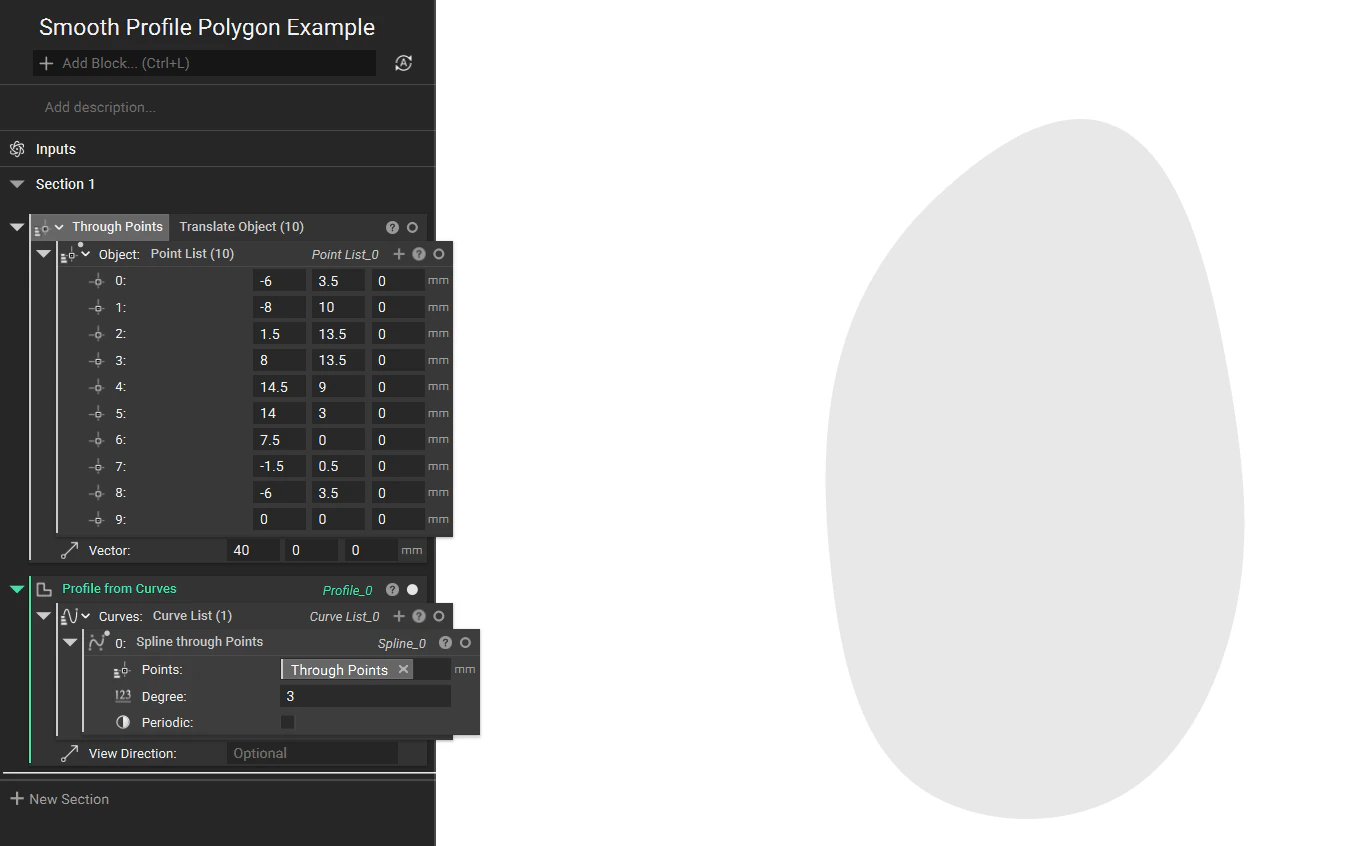Click the gear icon next to Inputs
This screenshot has width=1350, height=846.
tap(16, 148)
